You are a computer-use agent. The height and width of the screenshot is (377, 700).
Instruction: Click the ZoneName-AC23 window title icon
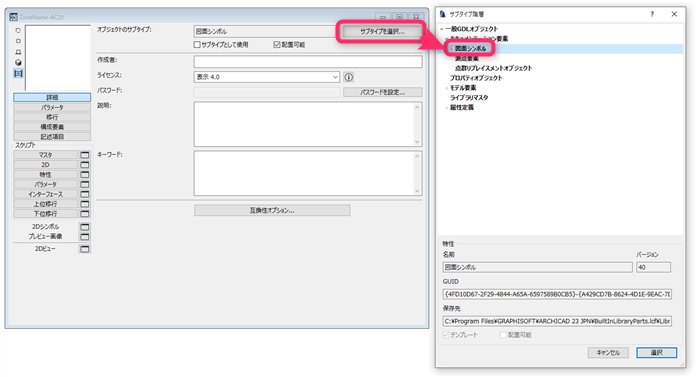(13, 17)
